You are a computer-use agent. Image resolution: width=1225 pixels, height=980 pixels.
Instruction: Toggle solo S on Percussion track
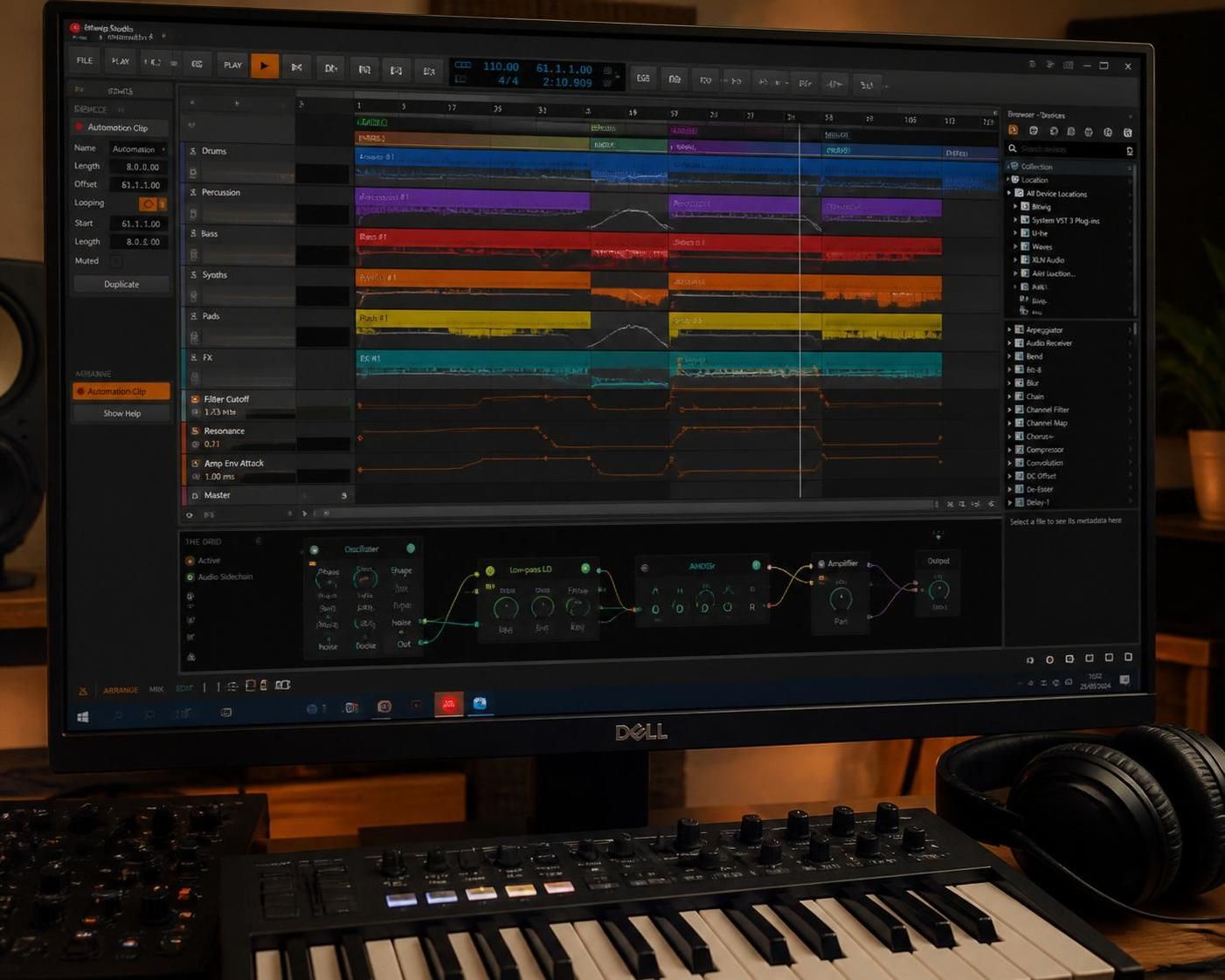point(193,192)
